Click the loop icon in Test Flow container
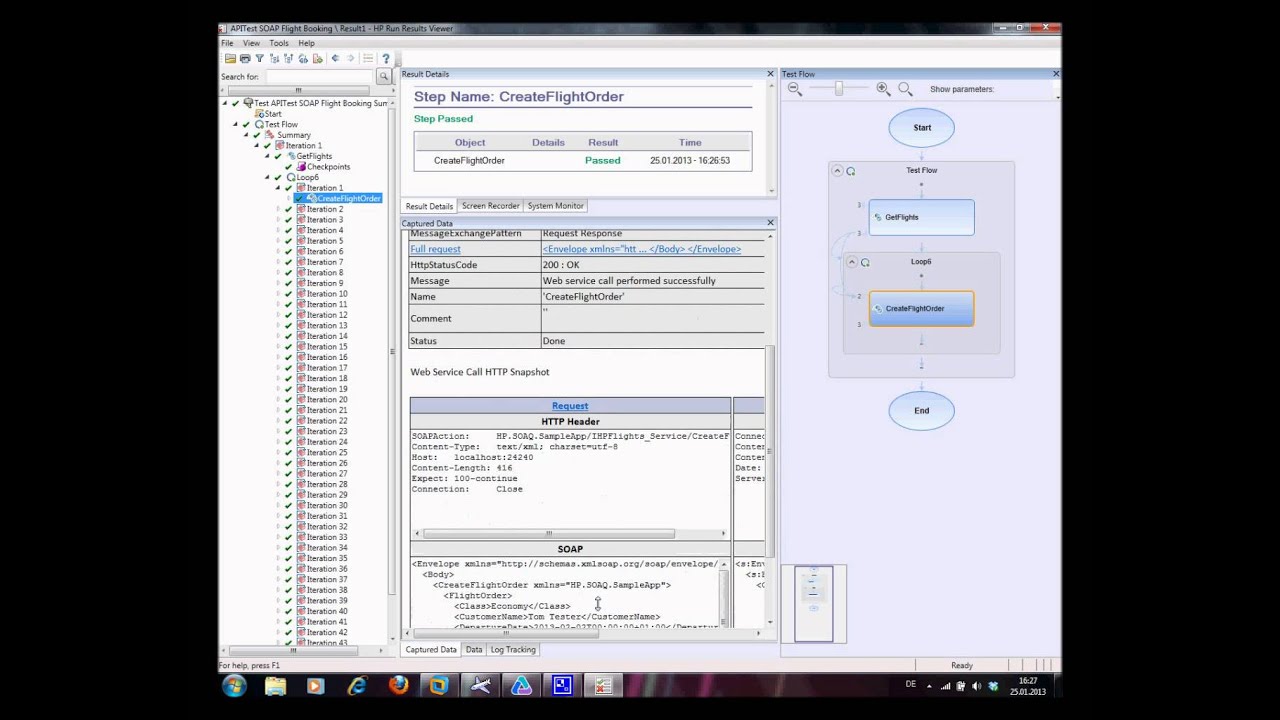 click(x=851, y=171)
